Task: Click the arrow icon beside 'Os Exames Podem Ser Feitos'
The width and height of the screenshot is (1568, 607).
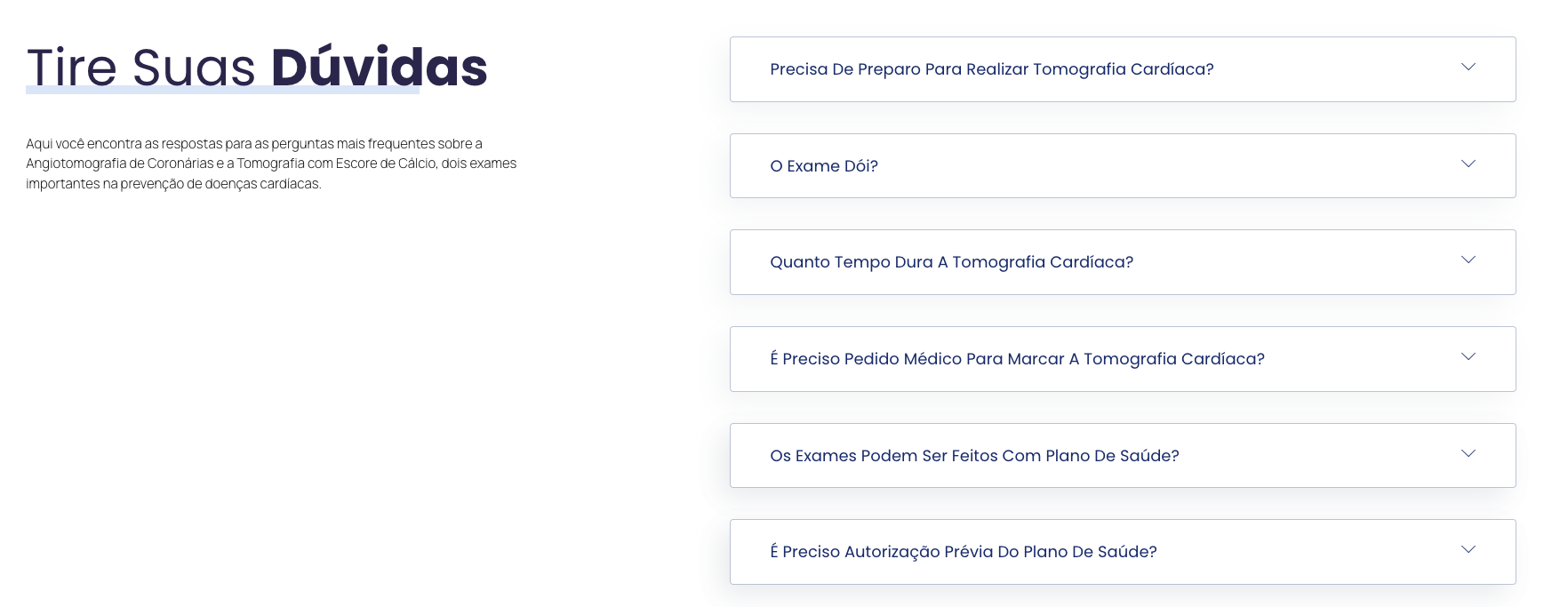Action: [x=1468, y=453]
